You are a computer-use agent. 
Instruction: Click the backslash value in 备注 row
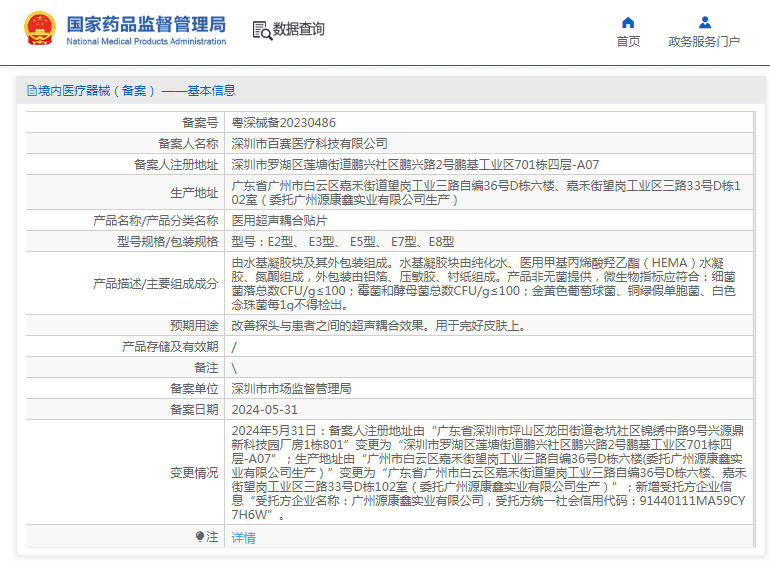[x=234, y=368]
